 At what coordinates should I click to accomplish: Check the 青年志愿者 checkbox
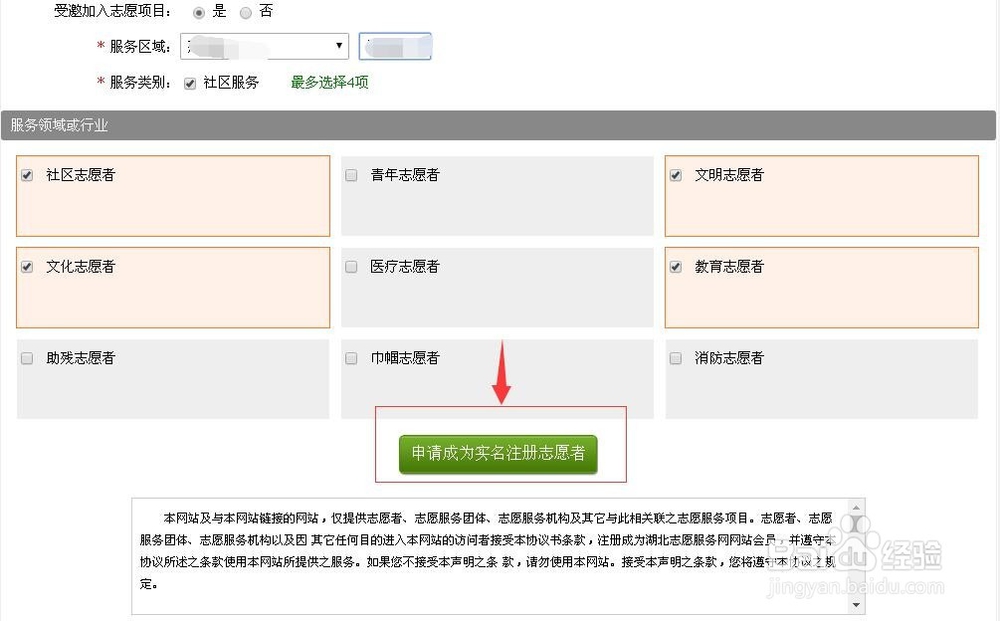pyautogui.click(x=350, y=174)
